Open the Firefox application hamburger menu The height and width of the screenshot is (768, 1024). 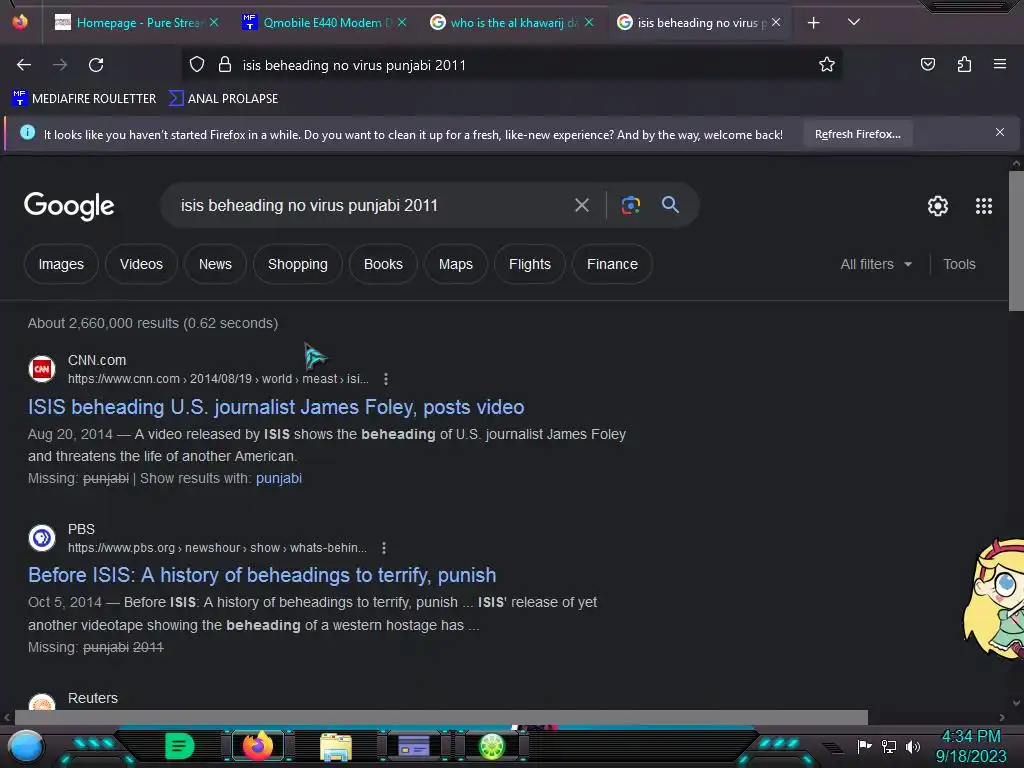999,64
